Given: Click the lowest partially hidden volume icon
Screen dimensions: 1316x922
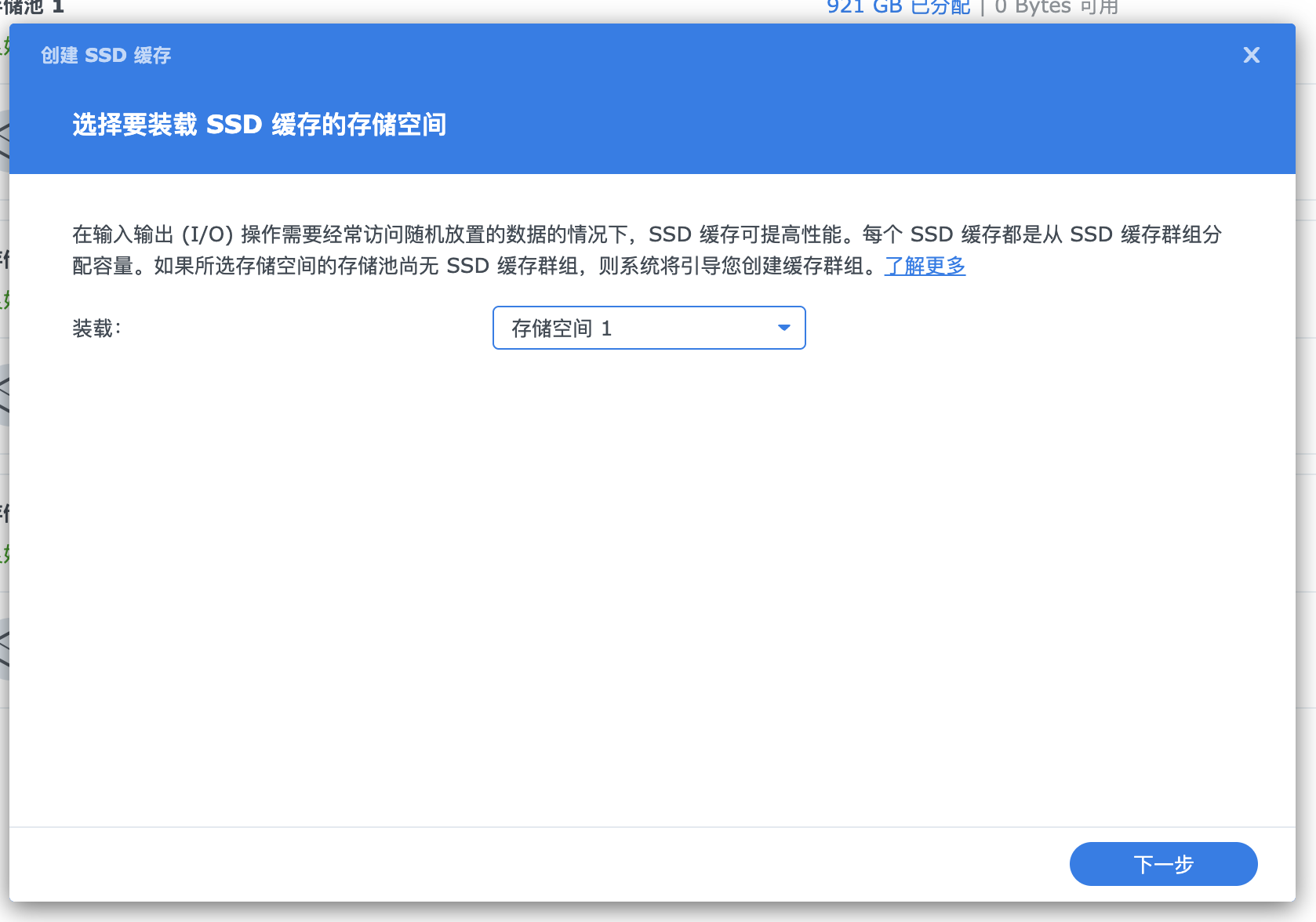Looking at the screenshot, I should point(4,649).
